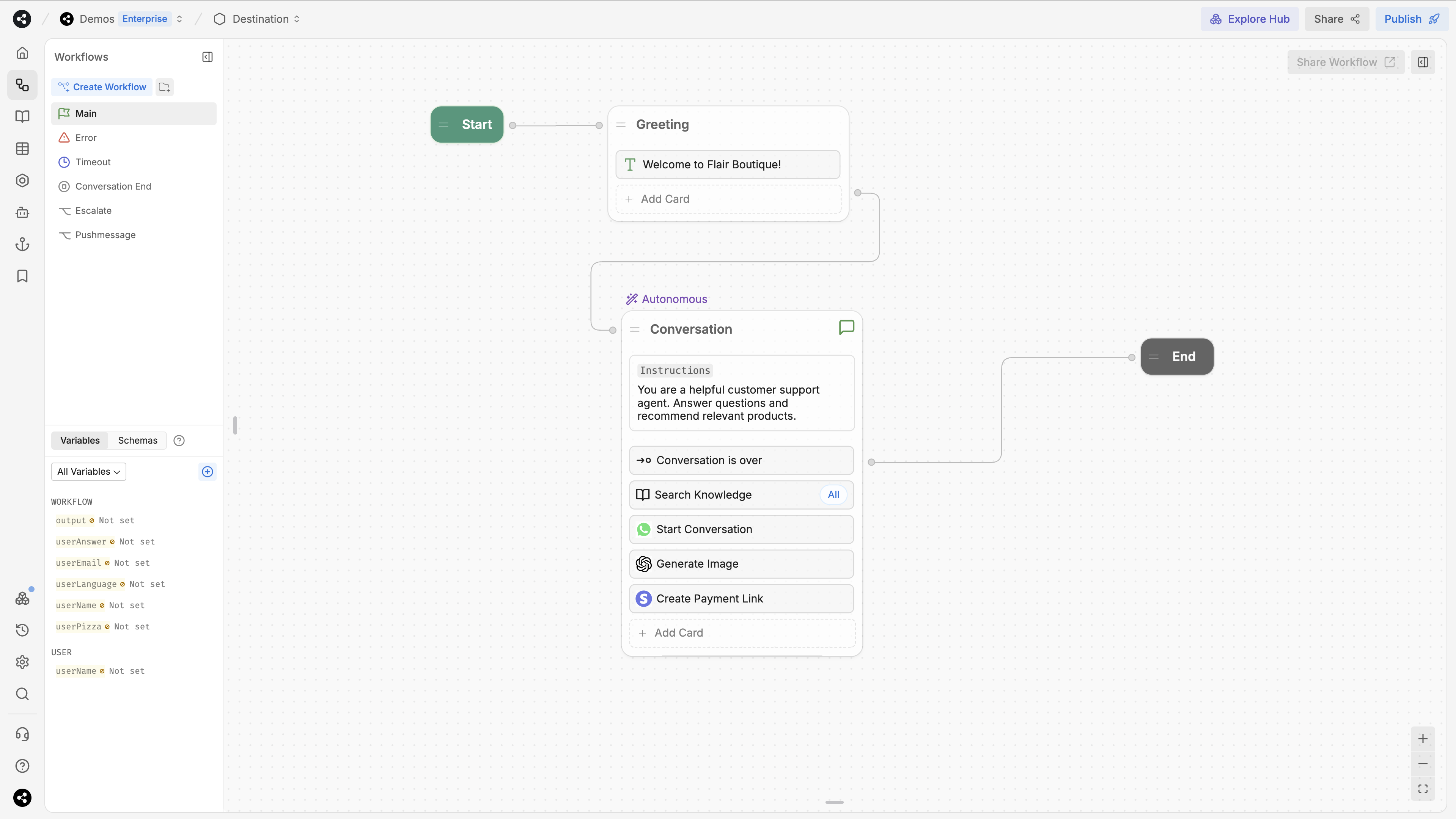Screen dimensions: 1456x819
Task: Open the Tables grid icon
Action: click(x=22, y=149)
